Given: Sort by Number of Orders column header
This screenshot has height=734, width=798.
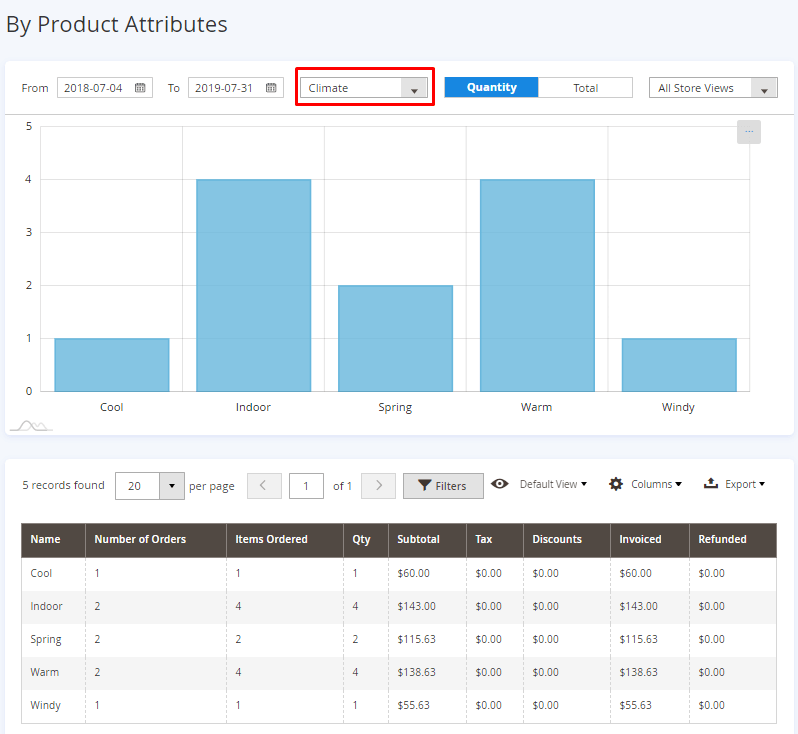Looking at the screenshot, I should tap(140, 539).
